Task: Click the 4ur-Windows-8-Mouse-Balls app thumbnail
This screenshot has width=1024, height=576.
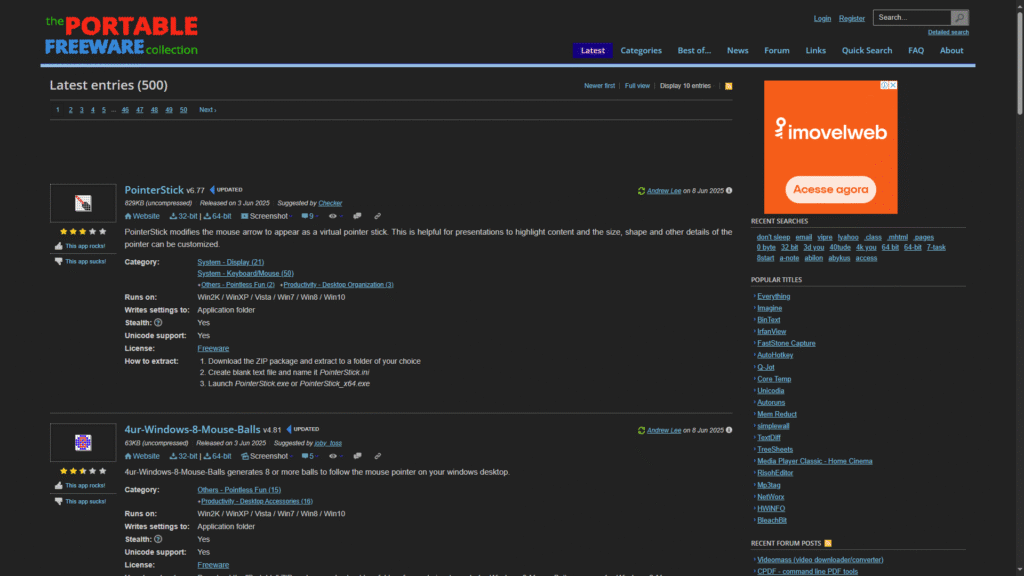Action: click(83, 443)
